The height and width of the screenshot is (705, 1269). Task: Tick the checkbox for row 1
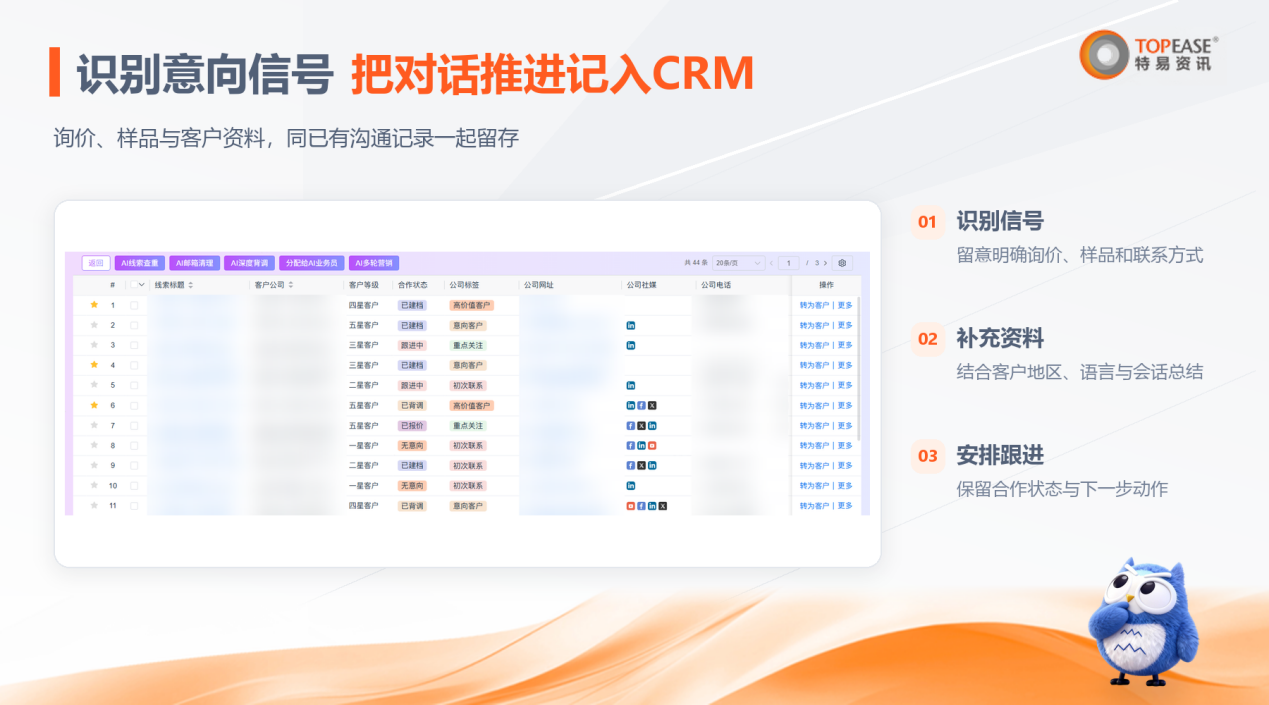[x=134, y=305]
